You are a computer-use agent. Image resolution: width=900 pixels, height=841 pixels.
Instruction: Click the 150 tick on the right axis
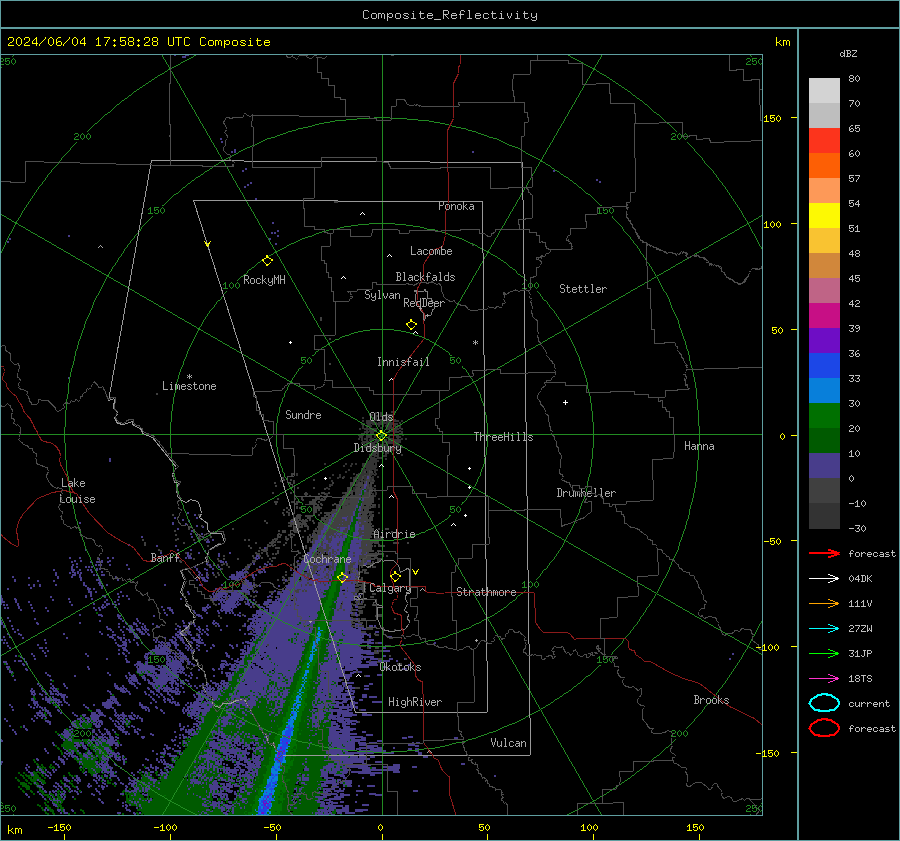(x=773, y=118)
